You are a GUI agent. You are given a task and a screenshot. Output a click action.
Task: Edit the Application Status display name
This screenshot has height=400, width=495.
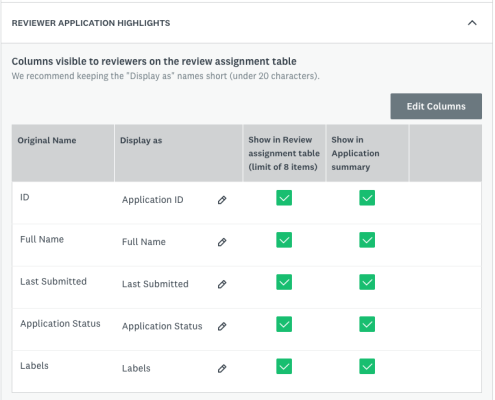pyautogui.click(x=222, y=326)
